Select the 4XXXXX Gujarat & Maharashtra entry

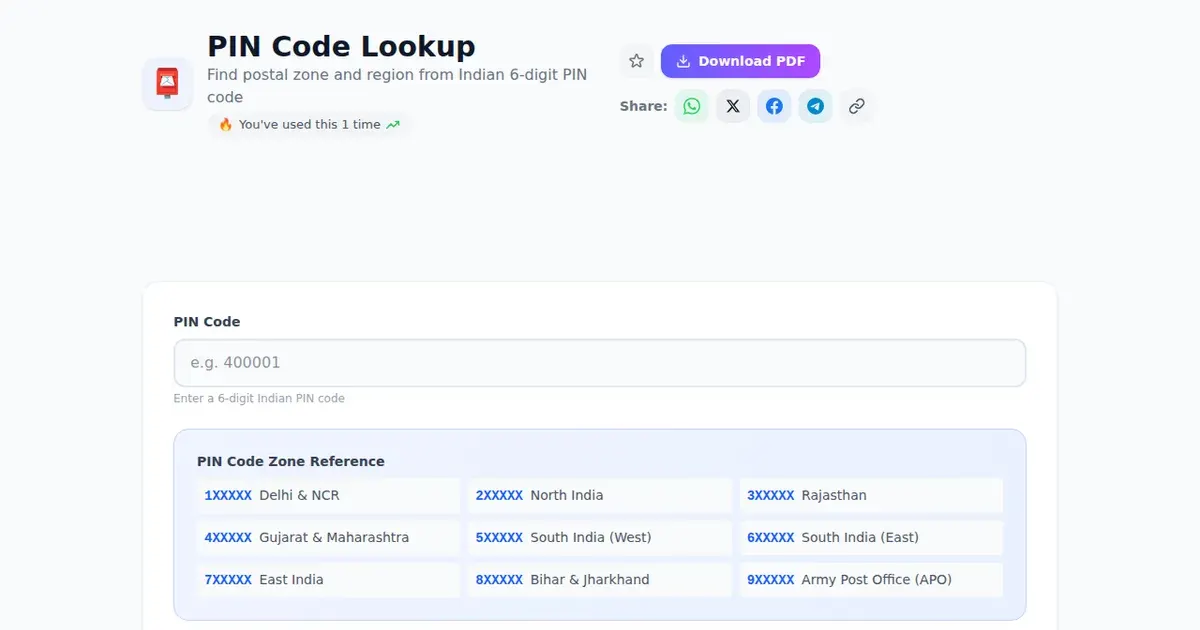coord(328,537)
